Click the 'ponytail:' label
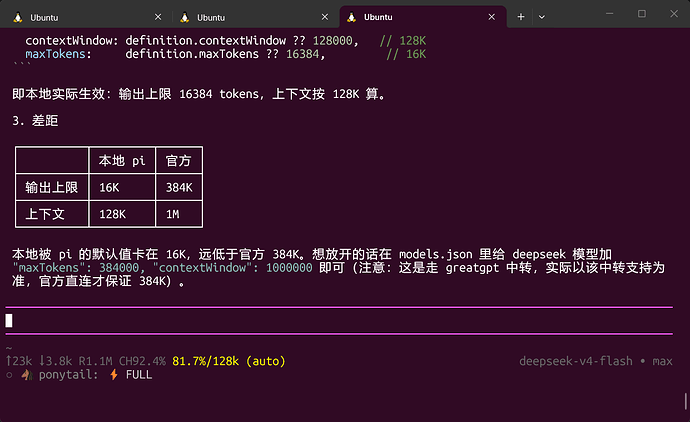Screen dimensions: 690x422 click(69, 375)
